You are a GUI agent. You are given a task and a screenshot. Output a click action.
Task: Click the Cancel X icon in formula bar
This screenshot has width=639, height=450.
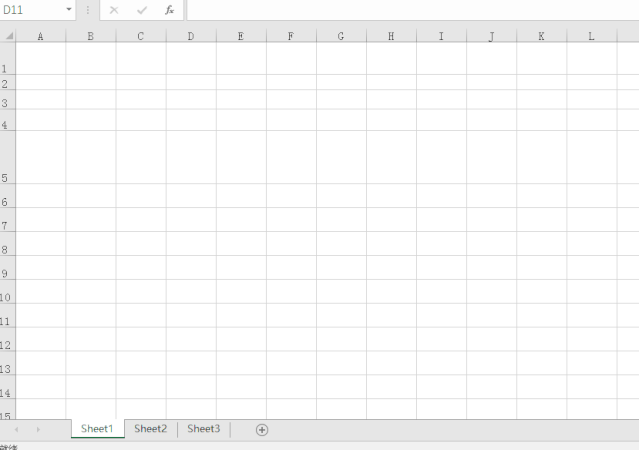(x=114, y=10)
